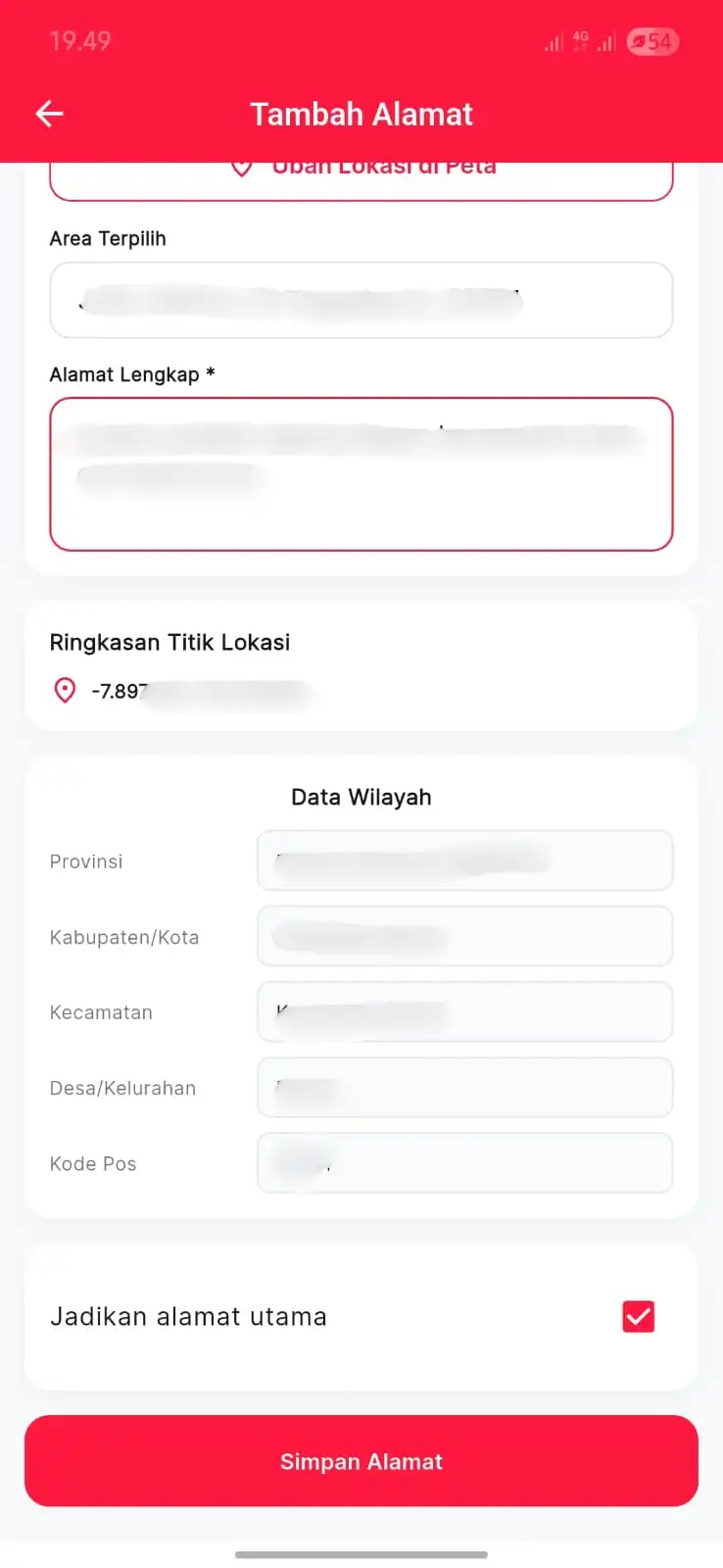Select the Desa/Kelurahan field
Screen dimensions: 723x1568
tap(465, 1087)
